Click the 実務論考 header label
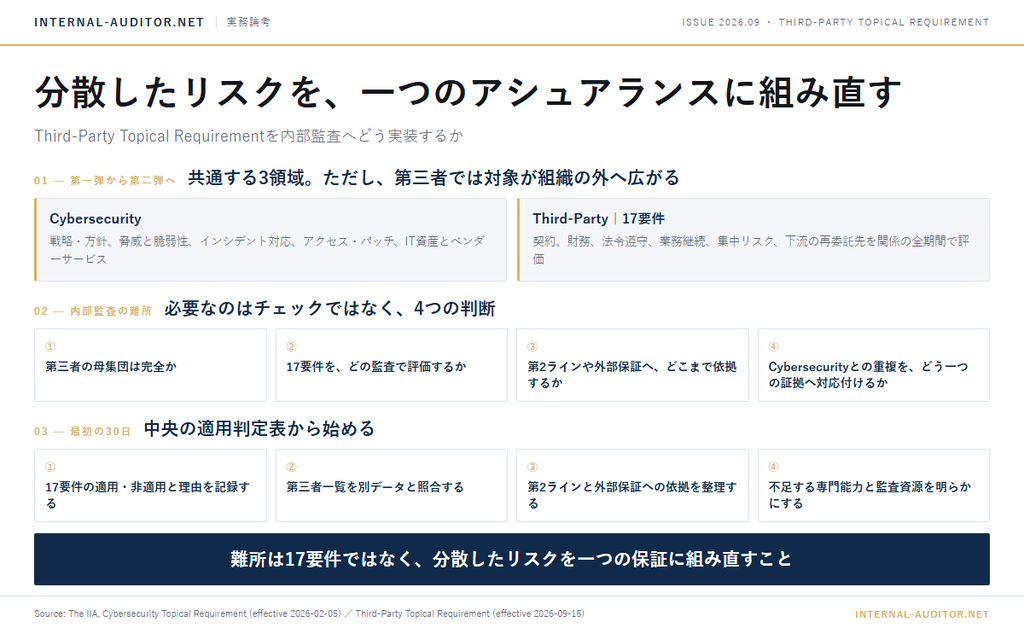 248,22
